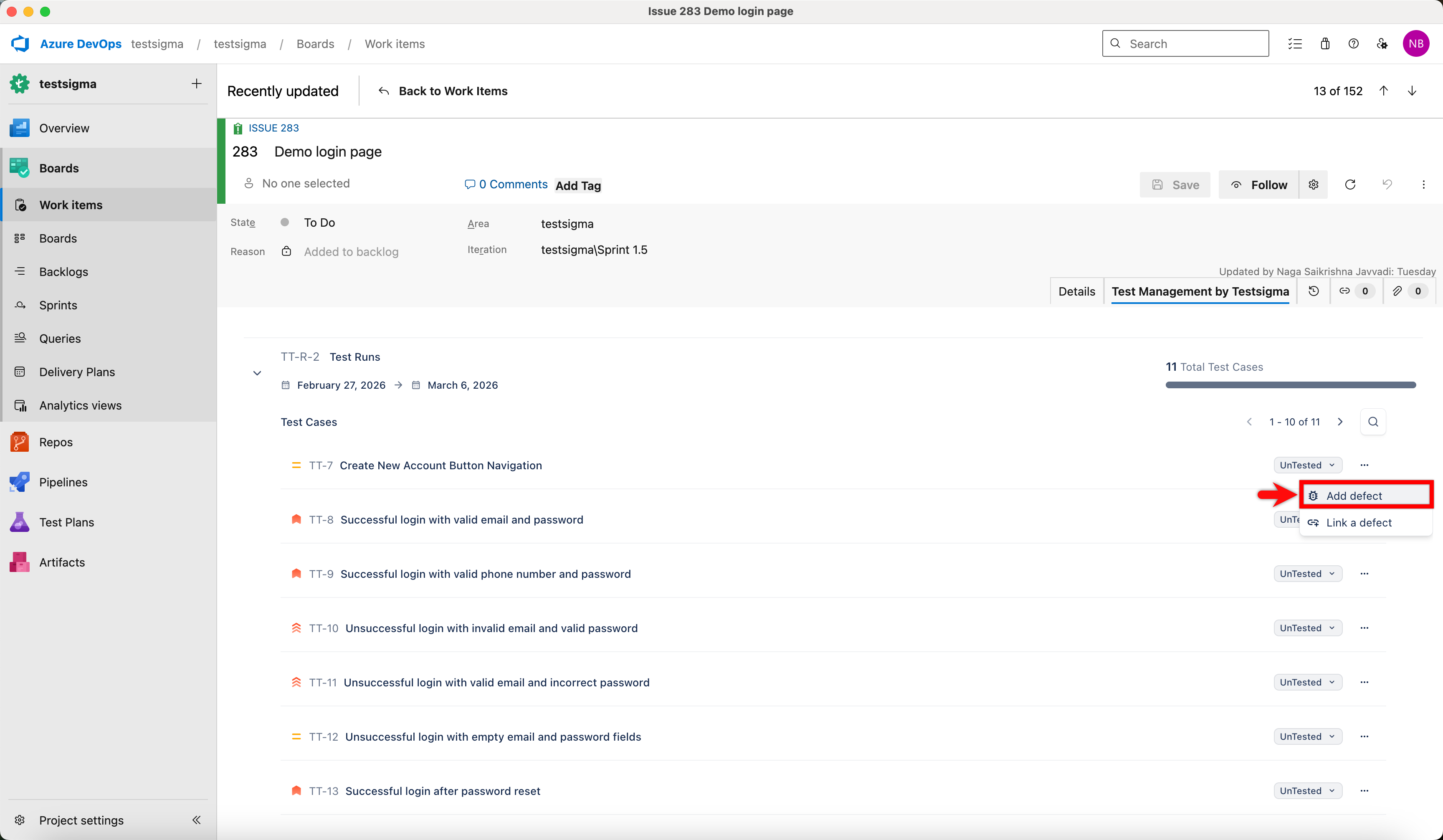Open the History tab icon
The height and width of the screenshot is (840, 1443).
point(1314,291)
